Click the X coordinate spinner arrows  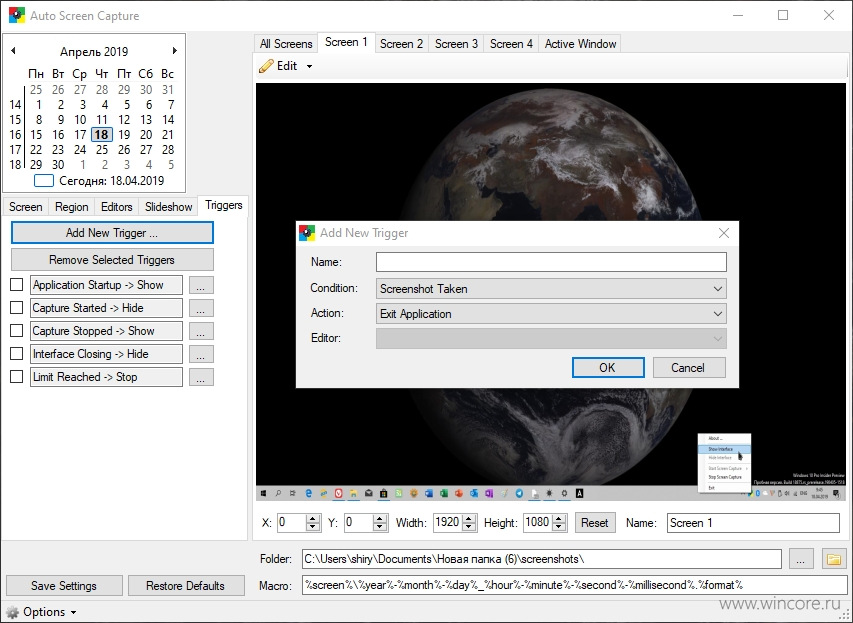[313, 523]
